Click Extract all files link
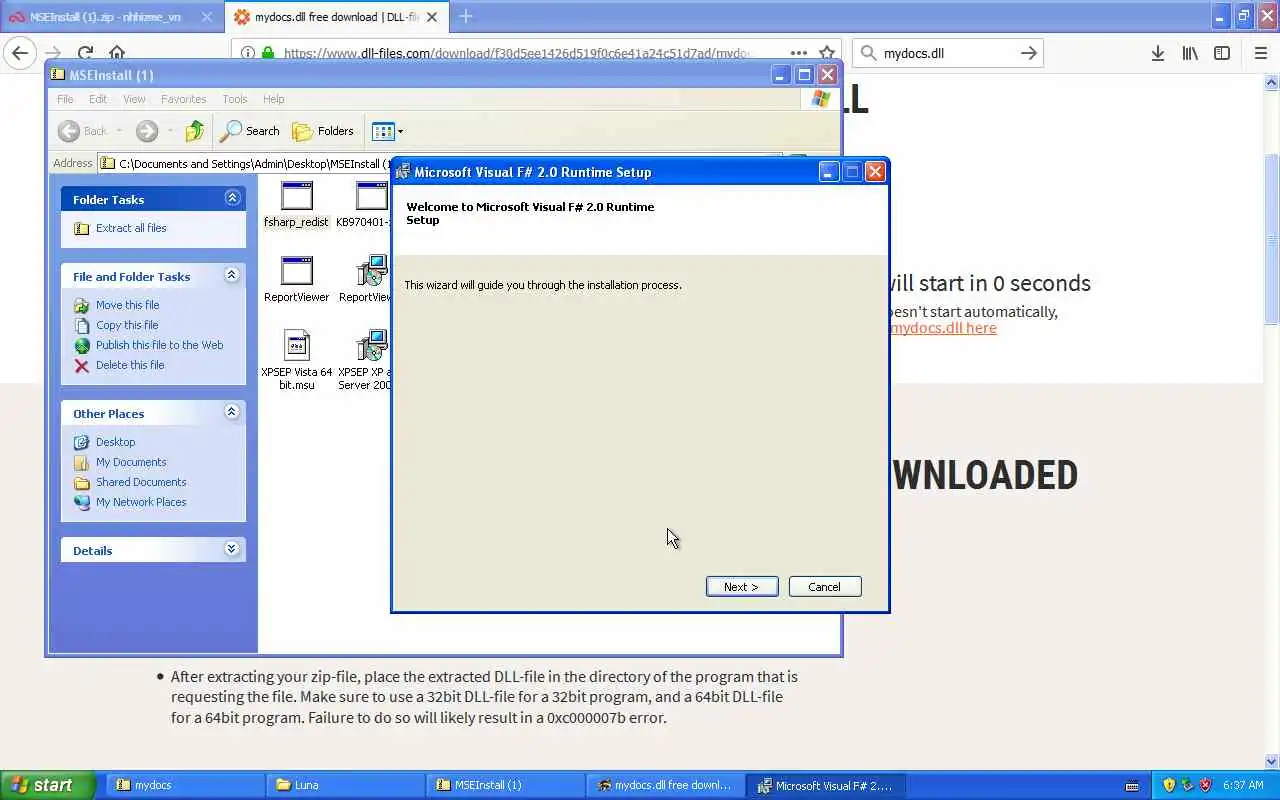Image resolution: width=1280 pixels, height=800 pixels. pyautogui.click(x=131, y=228)
